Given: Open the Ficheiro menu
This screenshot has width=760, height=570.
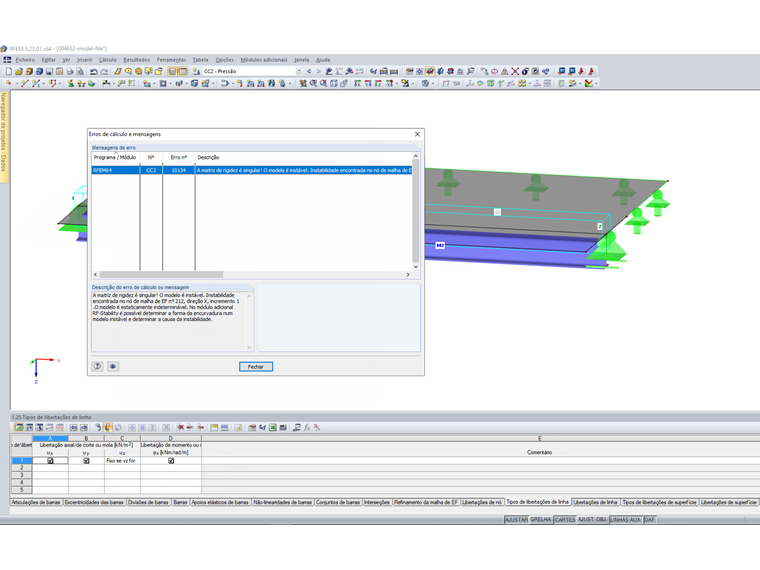Looking at the screenshot, I should pos(25,60).
